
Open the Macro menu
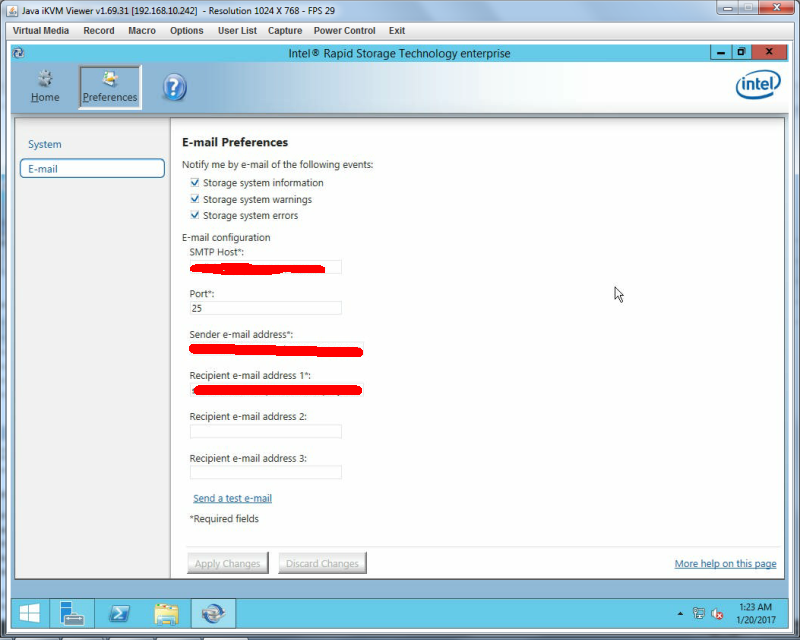(142, 31)
